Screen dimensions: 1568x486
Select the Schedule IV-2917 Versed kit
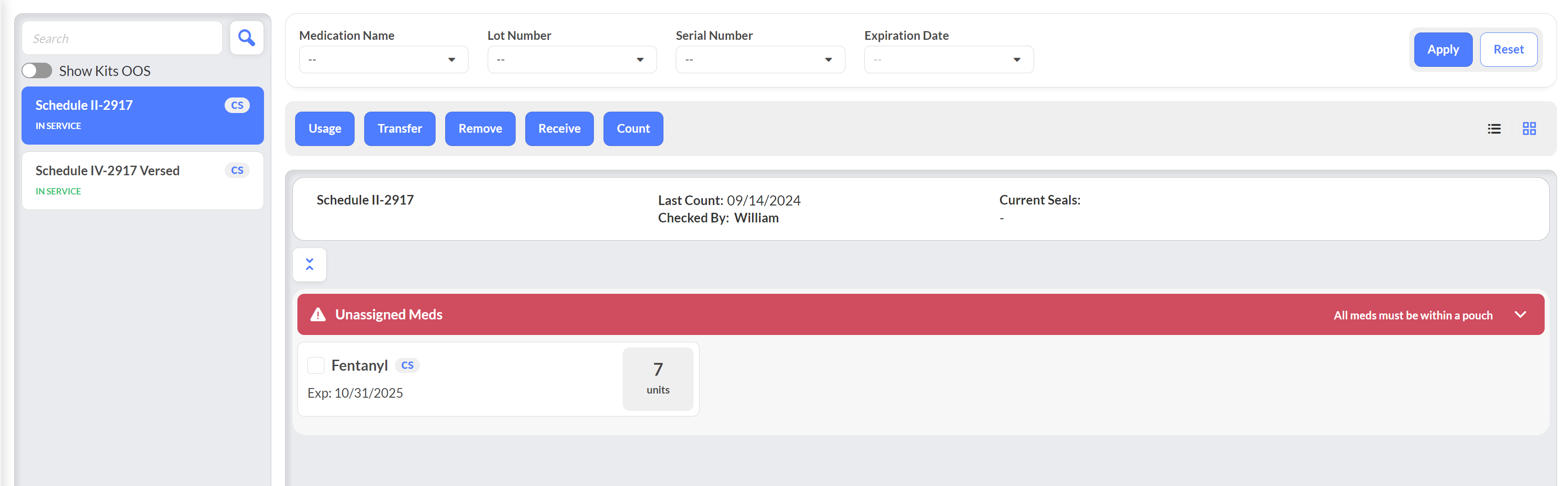pyautogui.click(x=142, y=181)
